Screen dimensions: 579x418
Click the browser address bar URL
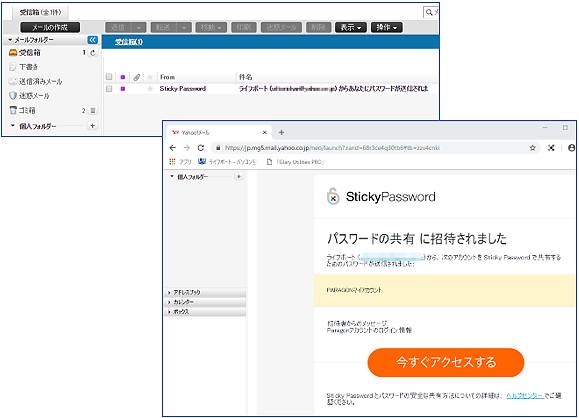(x=332, y=148)
